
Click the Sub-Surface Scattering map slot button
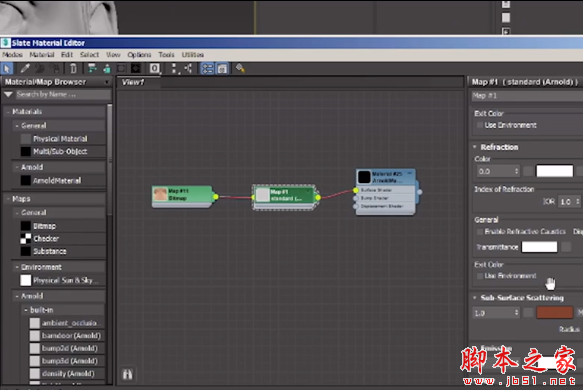(528, 313)
